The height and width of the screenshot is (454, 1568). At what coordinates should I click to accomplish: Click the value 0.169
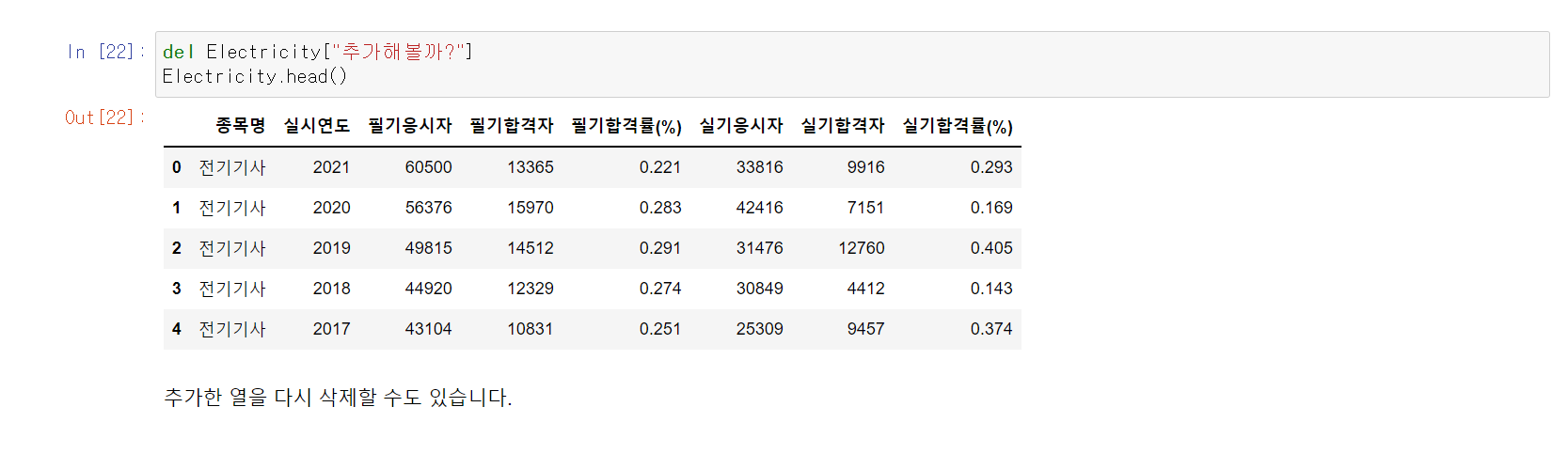(x=991, y=208)
